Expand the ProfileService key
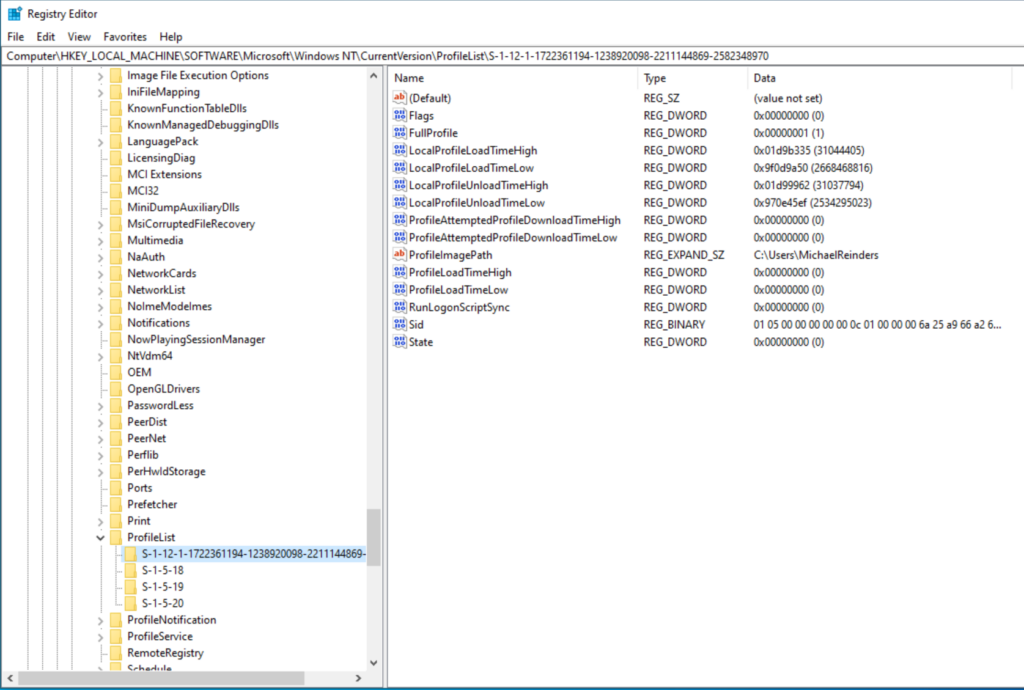This screenshot has width=1024, height=690. pyautogui.click(x=100, y=637)
